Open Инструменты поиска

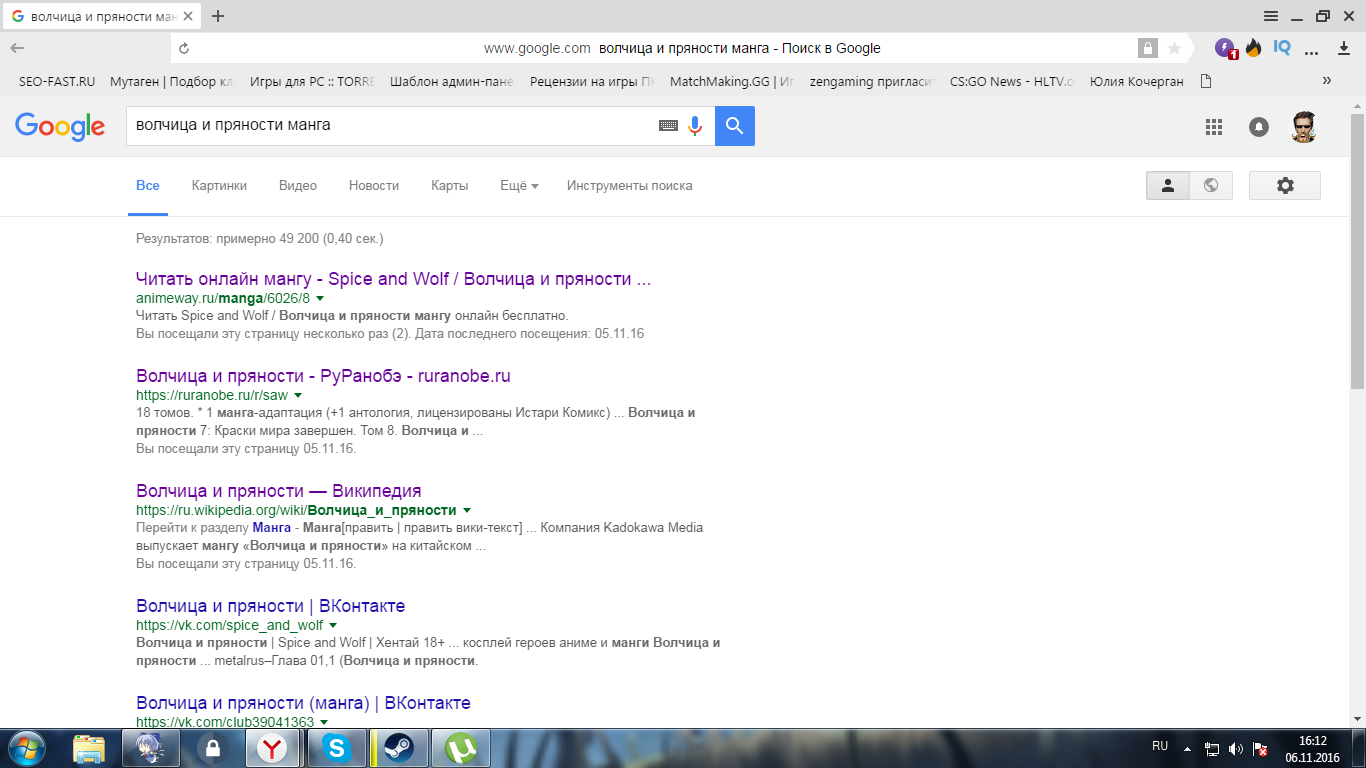630,186
